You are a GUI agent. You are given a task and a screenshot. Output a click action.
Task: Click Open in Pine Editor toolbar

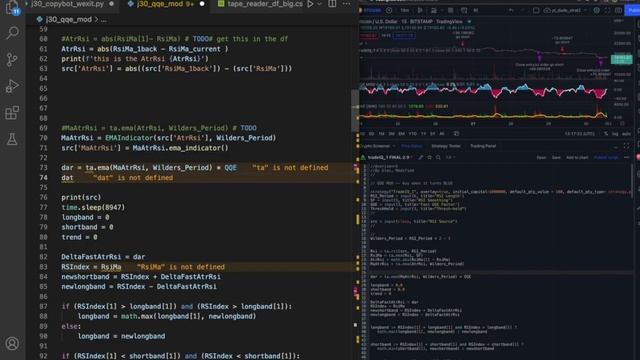pos(541,158)
